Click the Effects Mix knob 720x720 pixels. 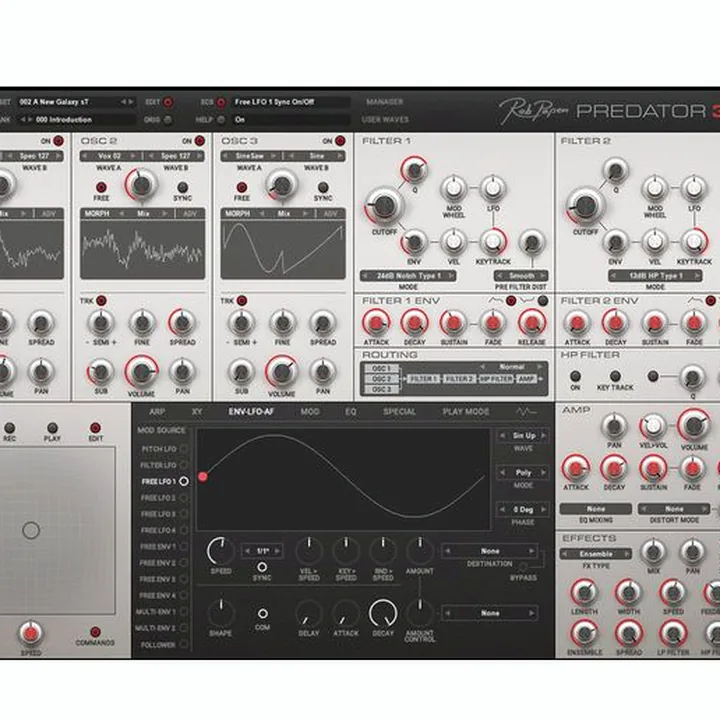point(653,551)
